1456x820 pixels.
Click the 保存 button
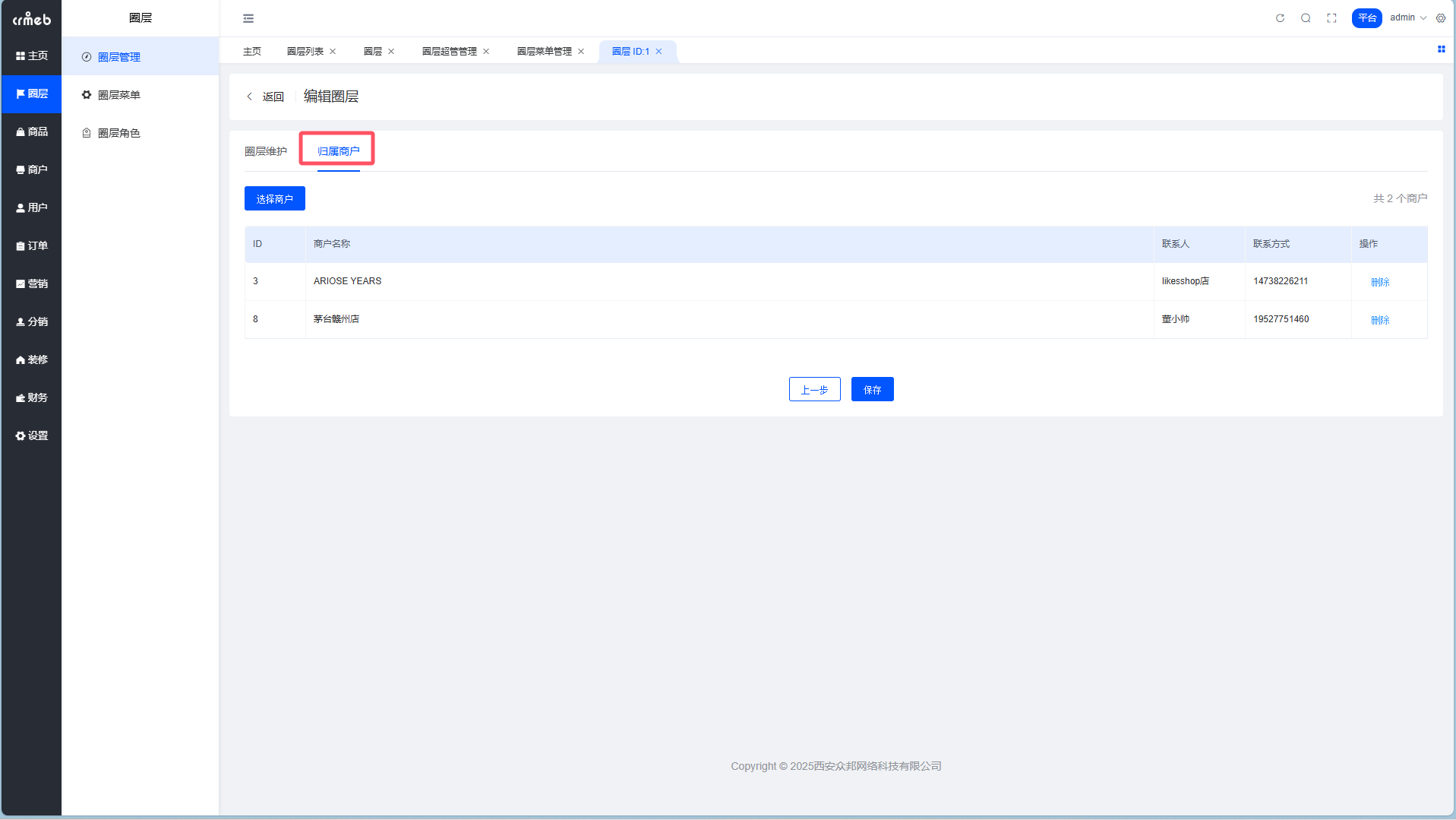pos(872,390)
